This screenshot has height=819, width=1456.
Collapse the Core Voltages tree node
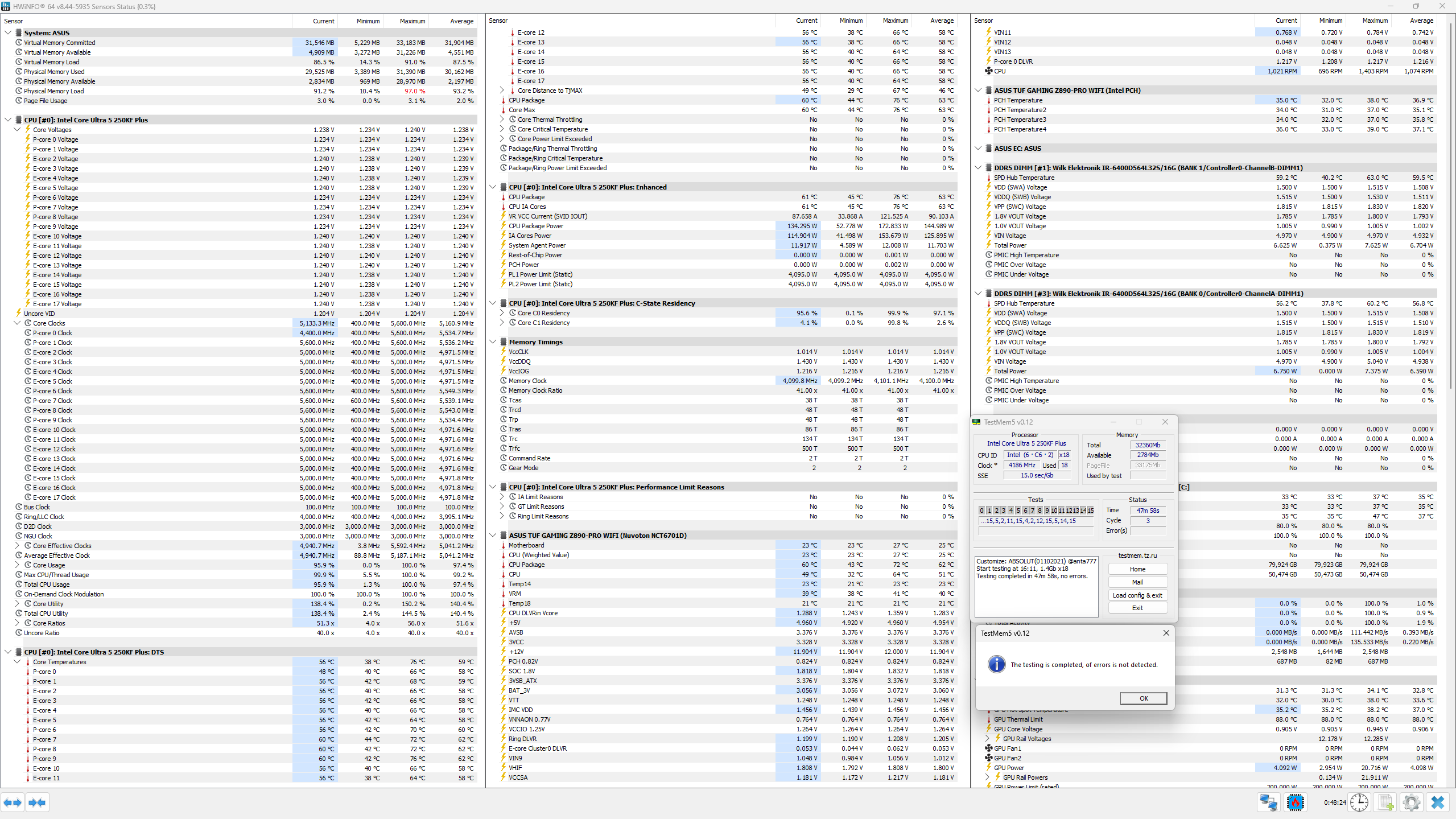coord(17,130)
